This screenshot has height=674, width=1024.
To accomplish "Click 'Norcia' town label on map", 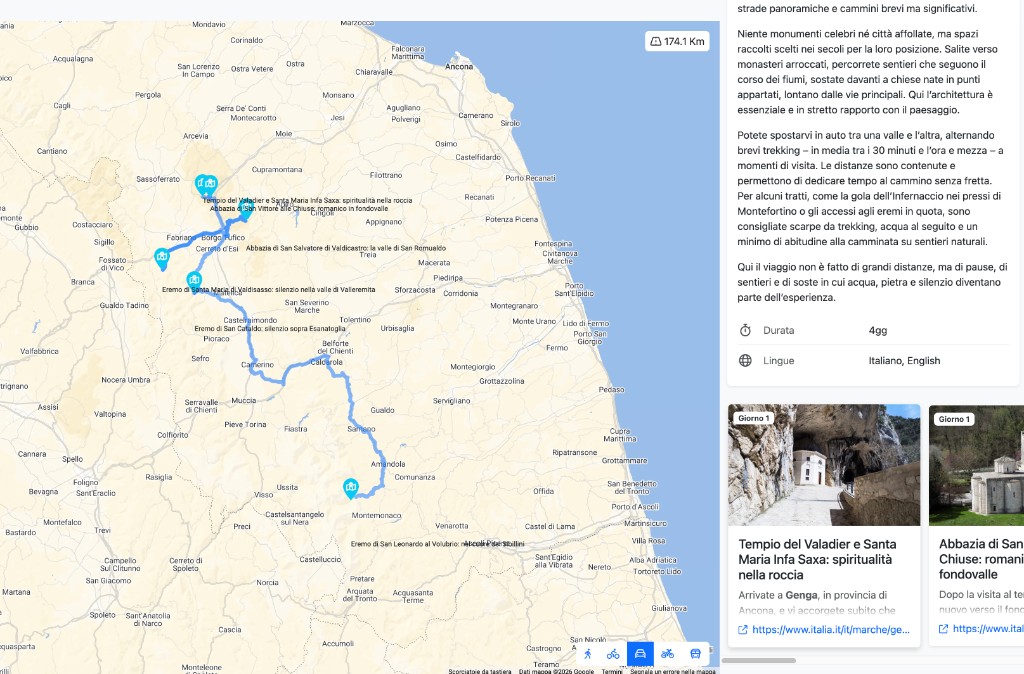I will (x=267, y=582).
